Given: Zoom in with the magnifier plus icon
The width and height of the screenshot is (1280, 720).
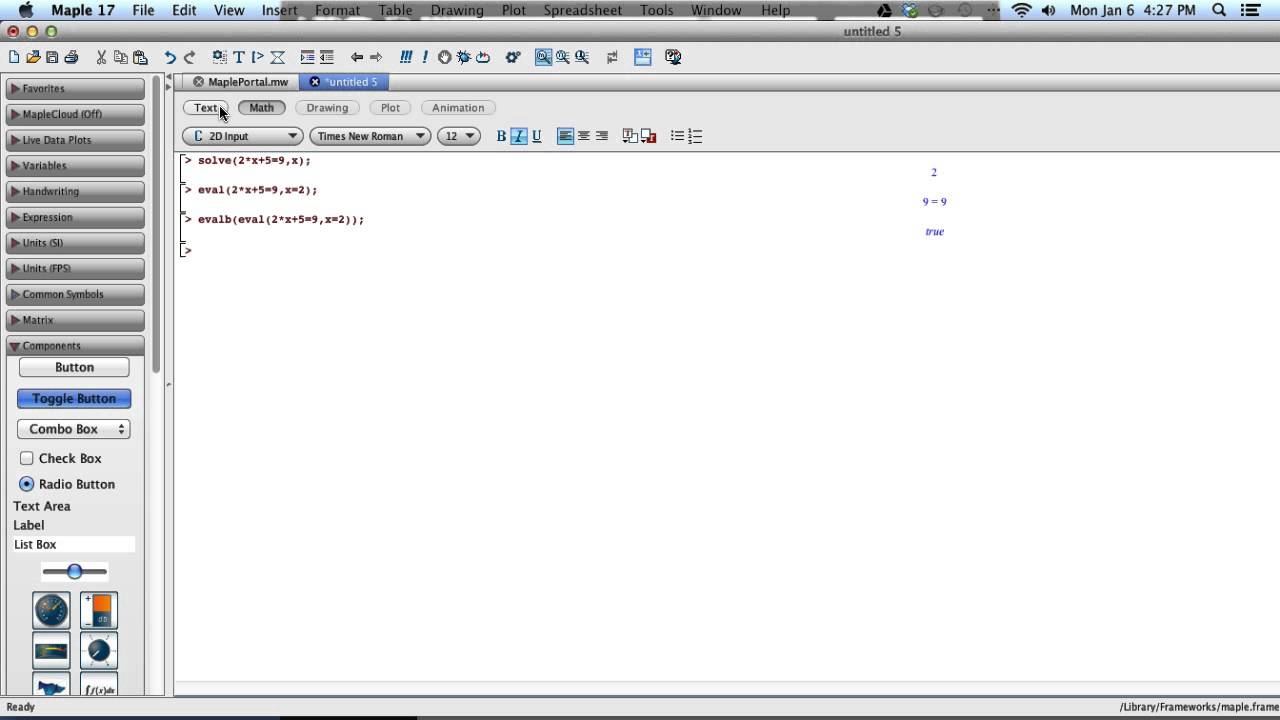Looking at the screenshot, I should pyautogui.click(x=562, y=57).
